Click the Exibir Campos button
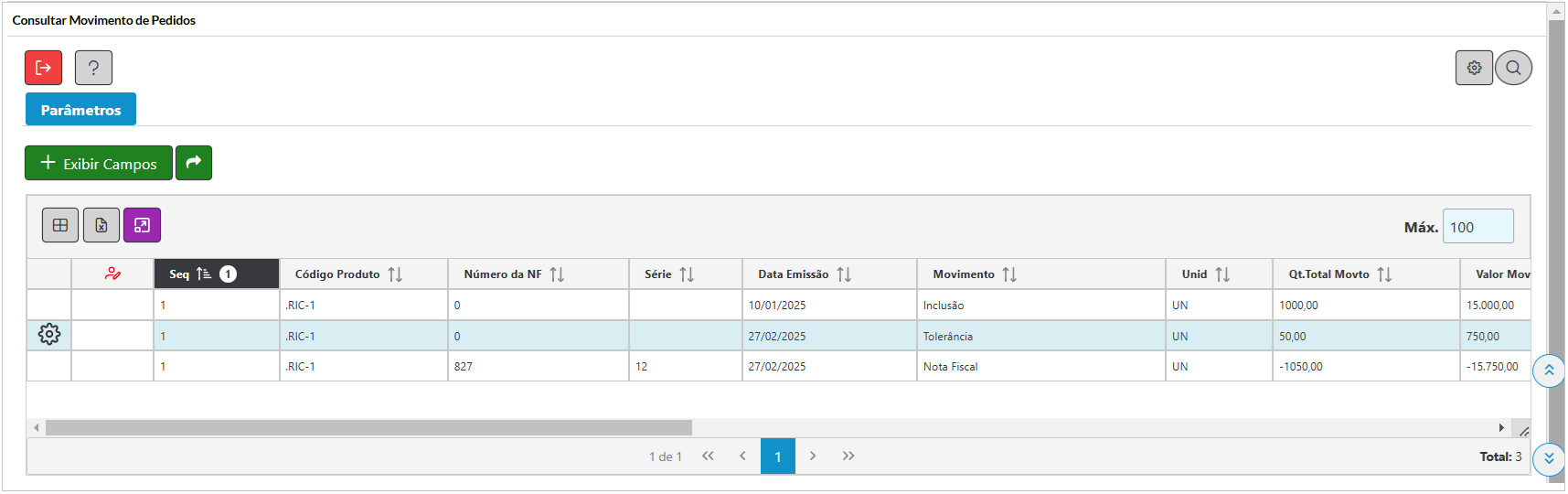 [99, 163]
